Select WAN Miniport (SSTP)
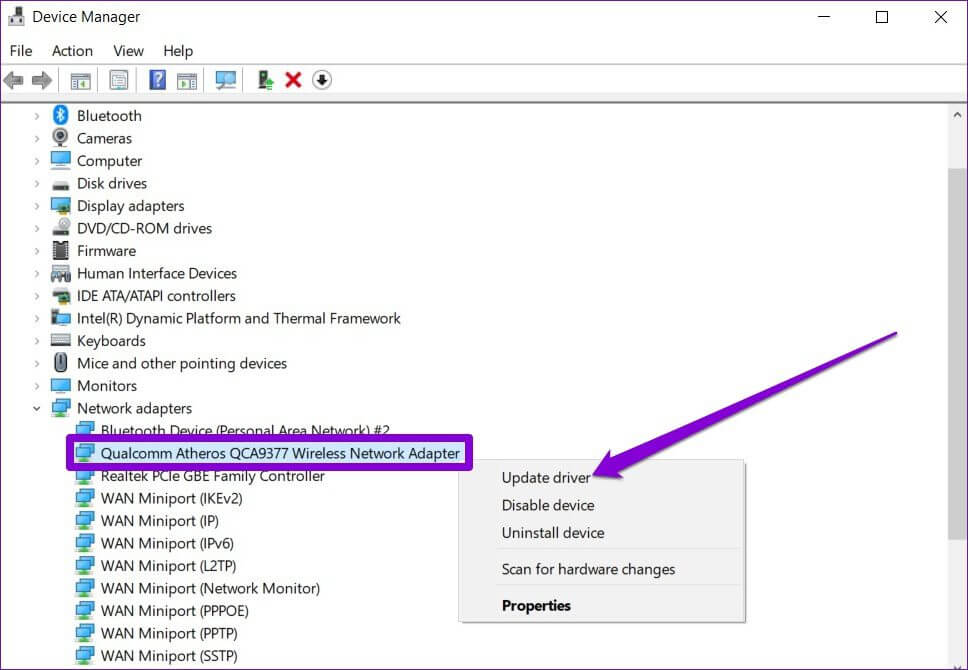 (169, 656)
